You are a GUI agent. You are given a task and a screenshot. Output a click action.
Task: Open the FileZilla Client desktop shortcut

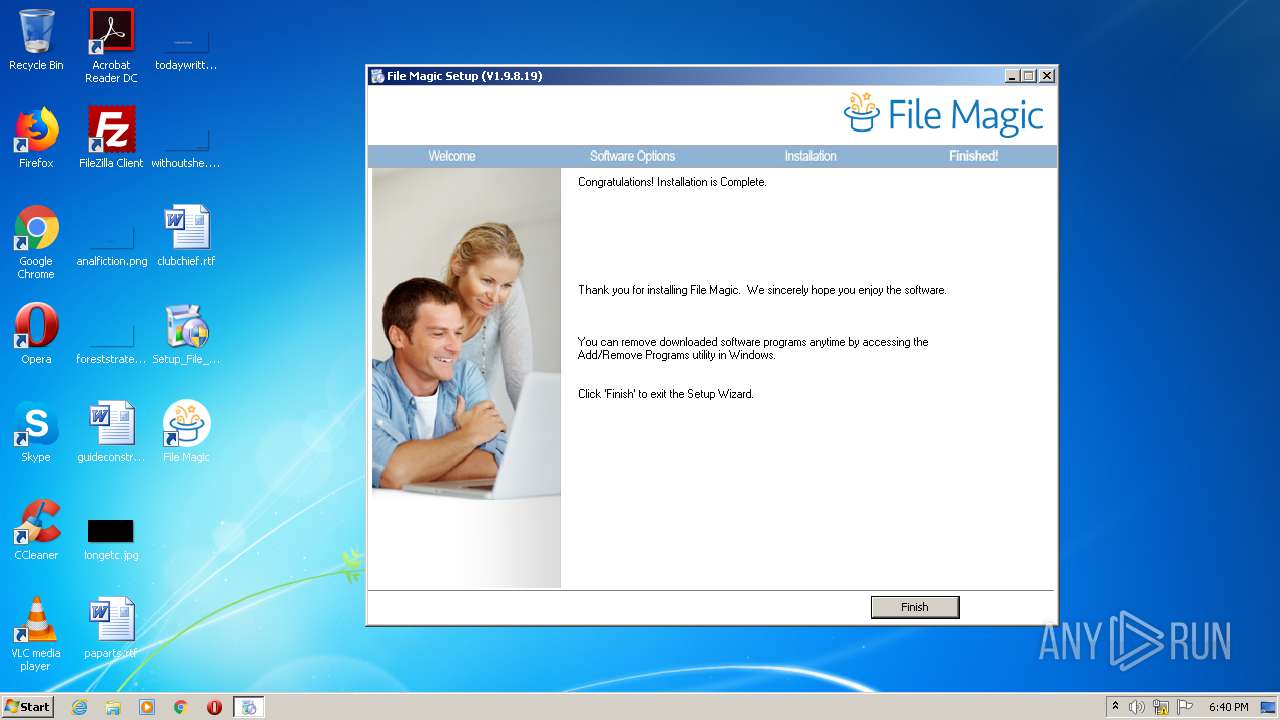[111, 138]
